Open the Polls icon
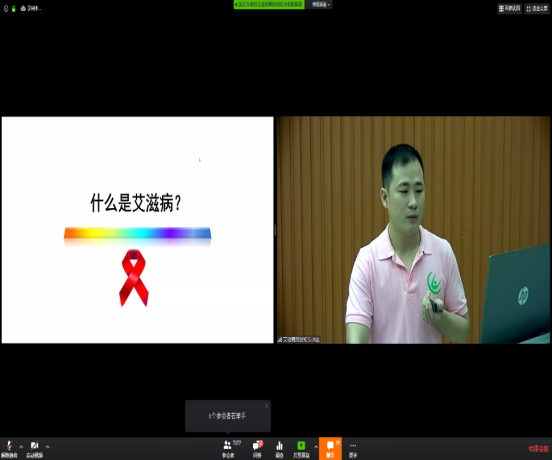The width and height of the screenshot is (552, 460). [280, 449]
